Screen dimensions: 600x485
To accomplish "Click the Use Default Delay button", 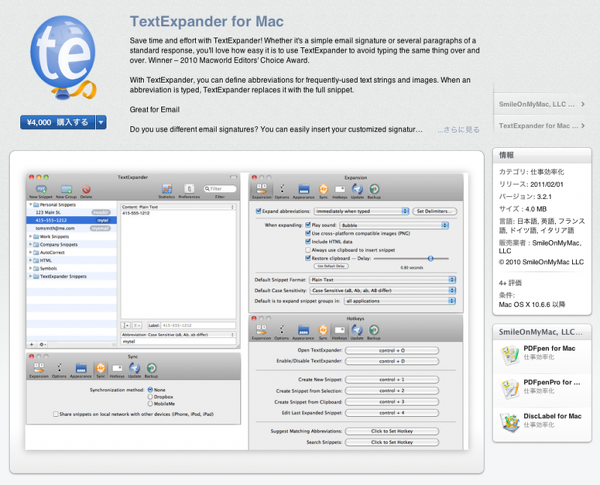I will click(331, 266).
